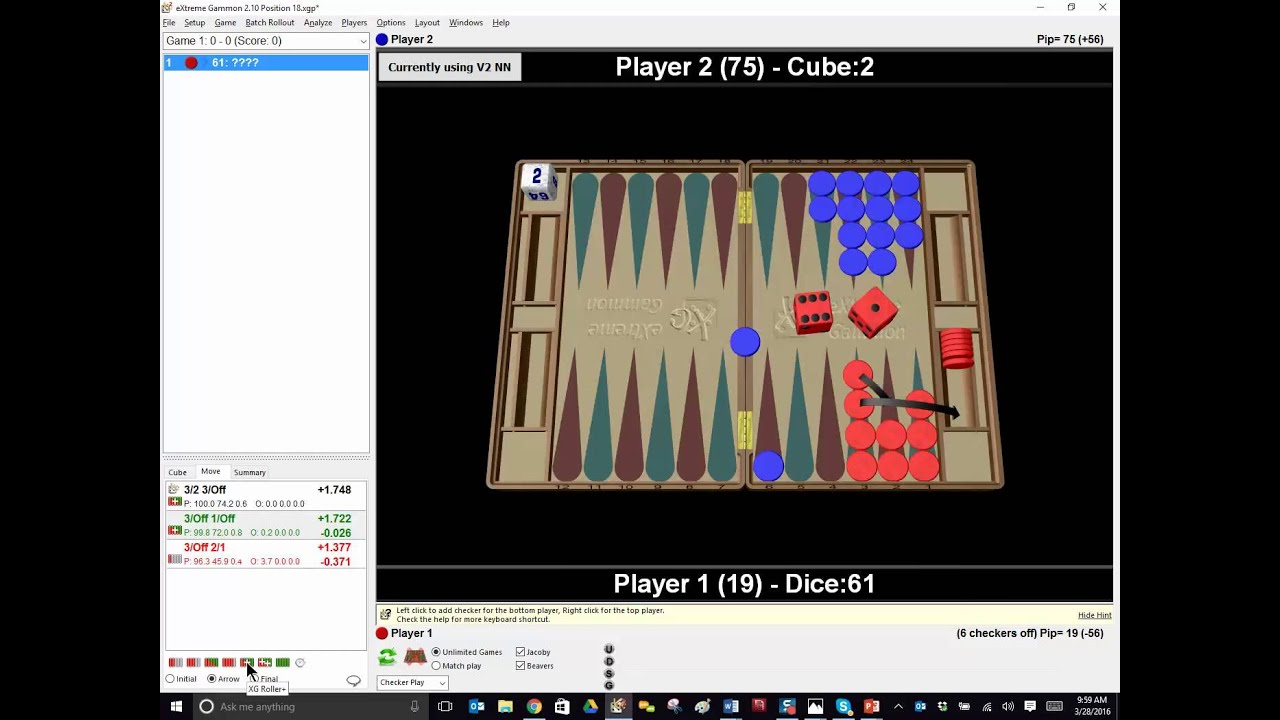This screenshot has height=720, width=1280.
Task: Select the 3/Off 1/Off move row
Action: pyautogui.click(x=266, y=525)
